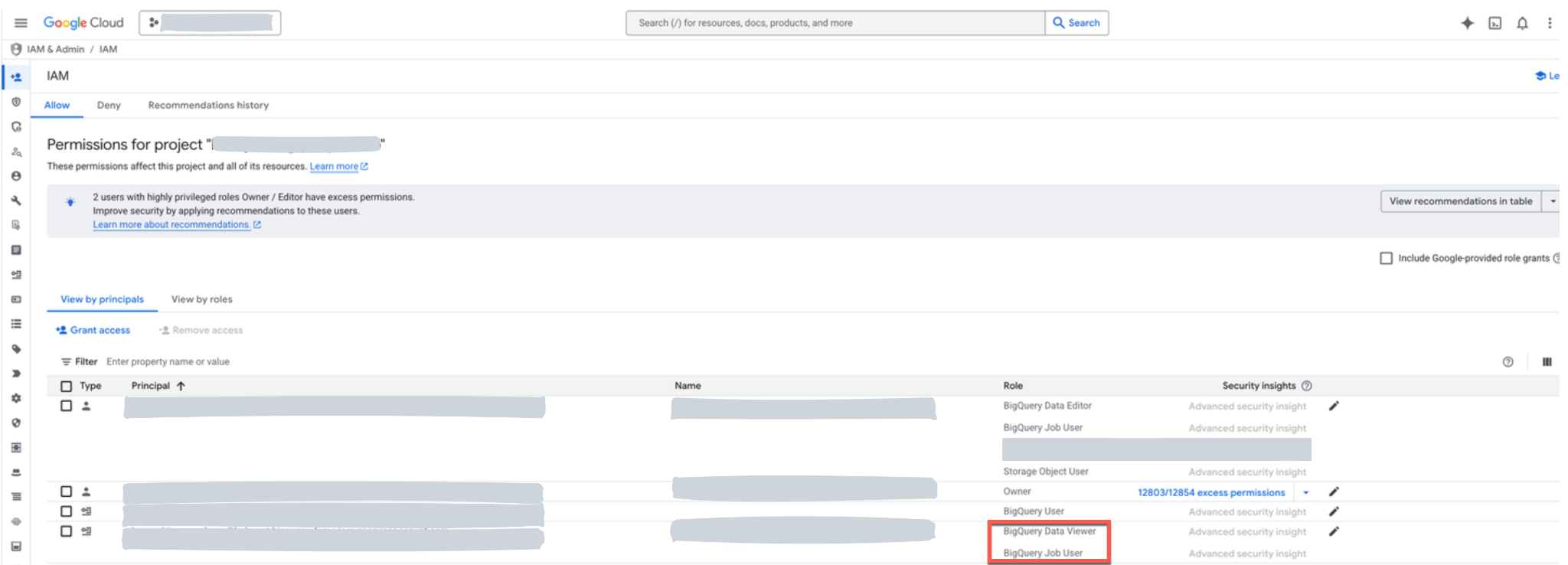This screenshot has height=565, width=1568.
Task: Open the 12803/12854 excess permissions link
Action: click(x=1211, y=493)
